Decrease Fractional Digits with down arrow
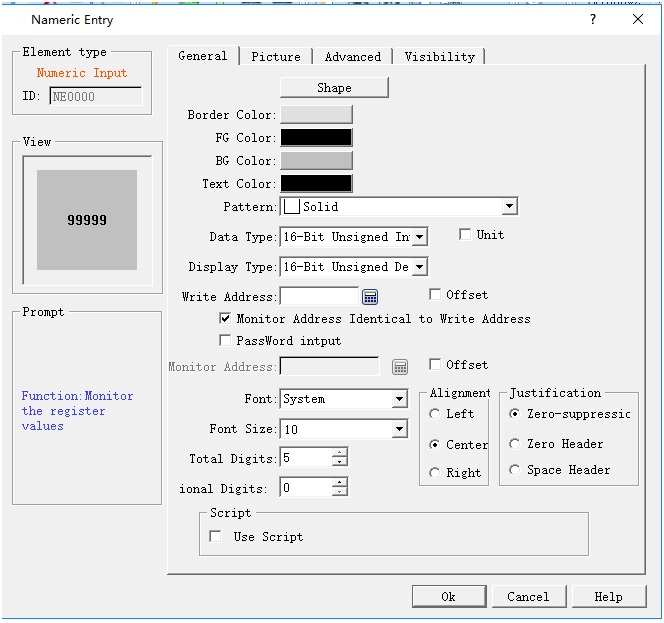This screenshot has width=664, height=623. [340, 493]
